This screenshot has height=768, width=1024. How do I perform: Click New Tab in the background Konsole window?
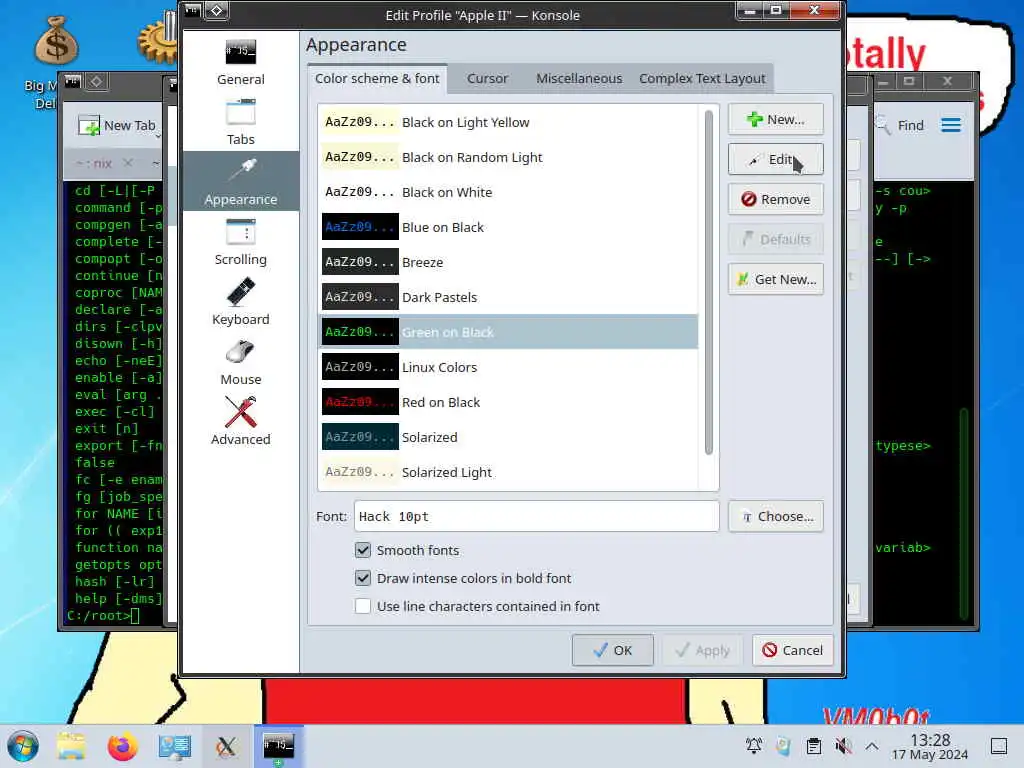118,125
